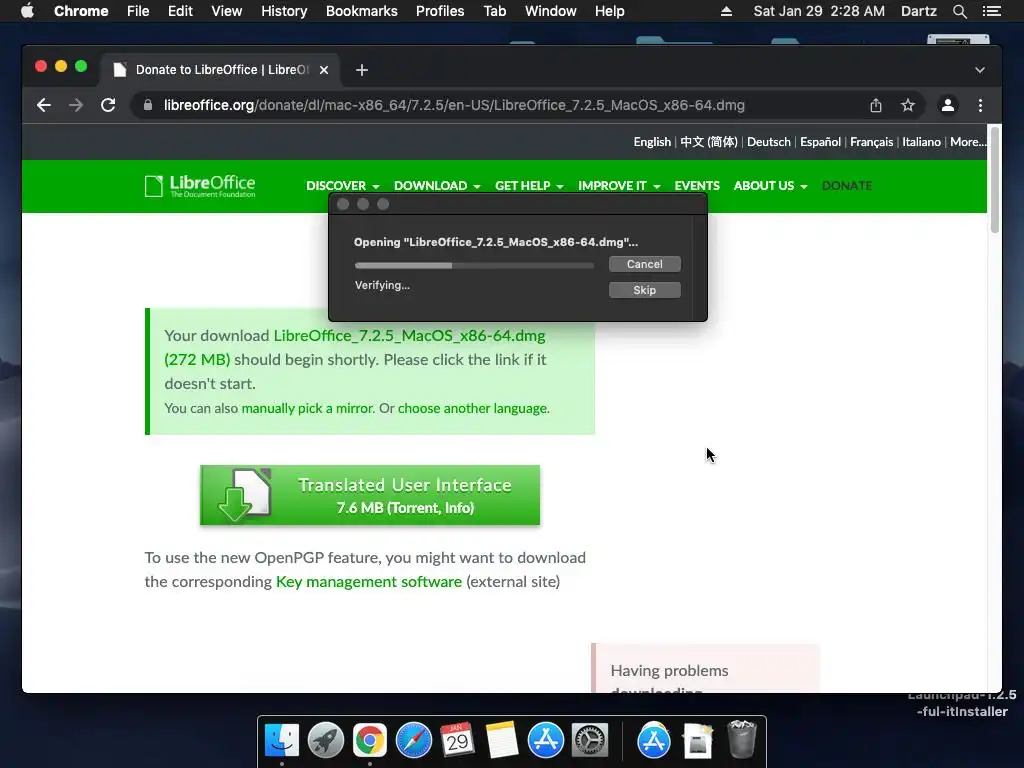Switch site language to Deutsch

pos(769,142)
